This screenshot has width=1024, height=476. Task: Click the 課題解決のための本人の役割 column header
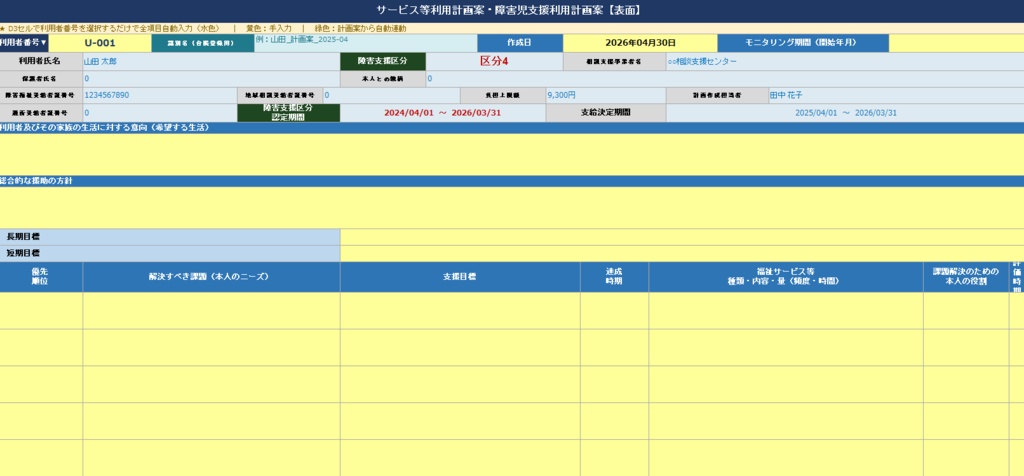click(966, 277)
